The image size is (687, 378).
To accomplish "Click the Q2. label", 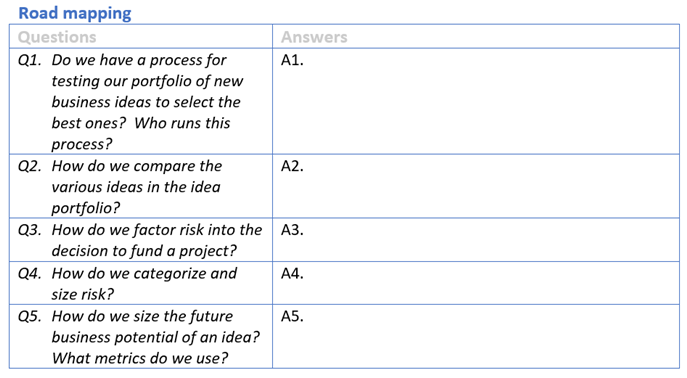I will click(29, 166).
